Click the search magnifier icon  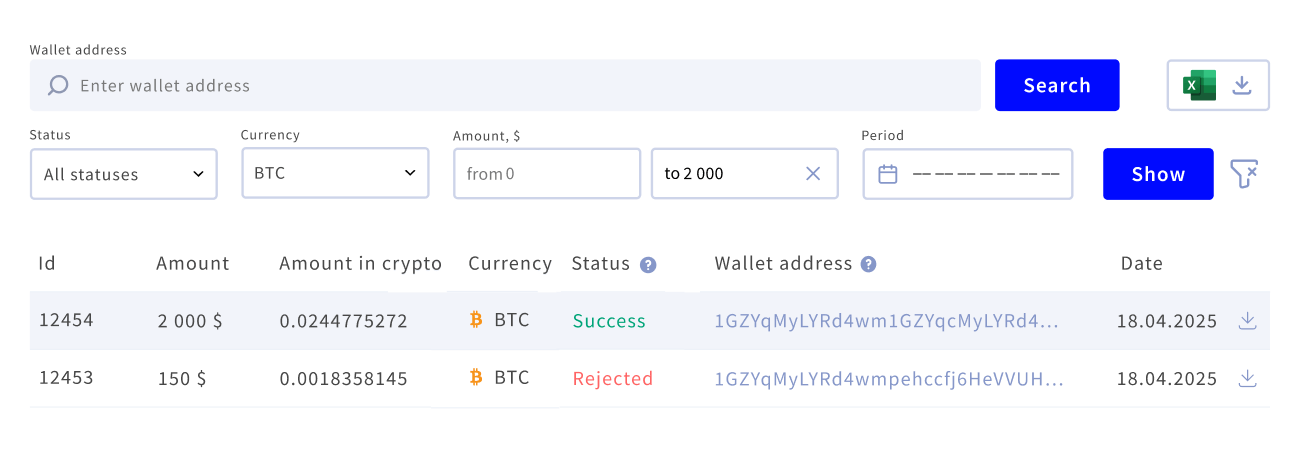[58, 86]
